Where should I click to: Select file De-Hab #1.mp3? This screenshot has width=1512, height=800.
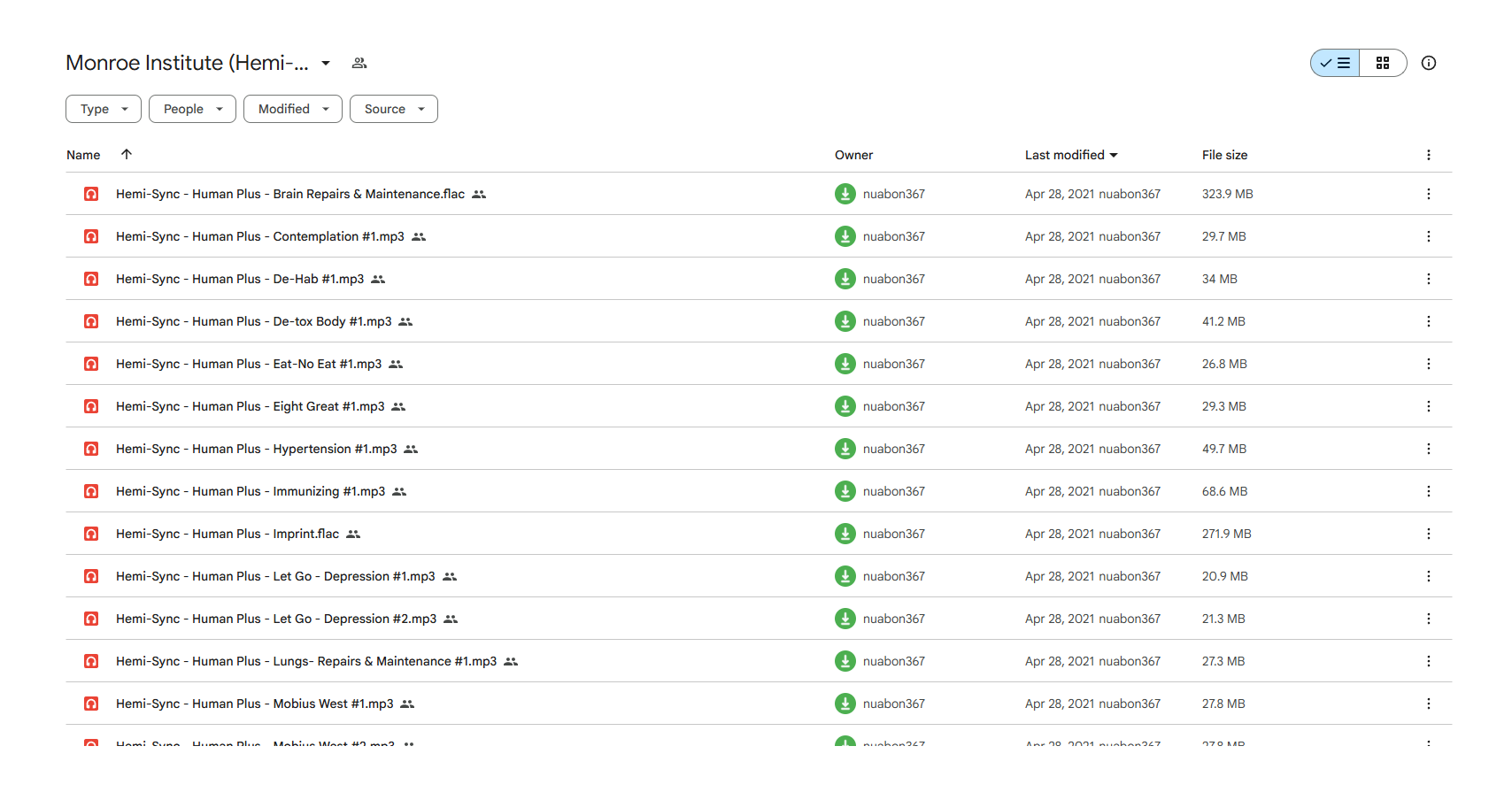759,279
